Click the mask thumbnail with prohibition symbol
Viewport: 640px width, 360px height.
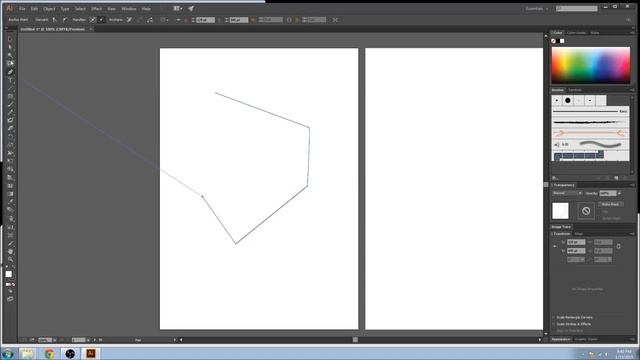pos(586,211)
